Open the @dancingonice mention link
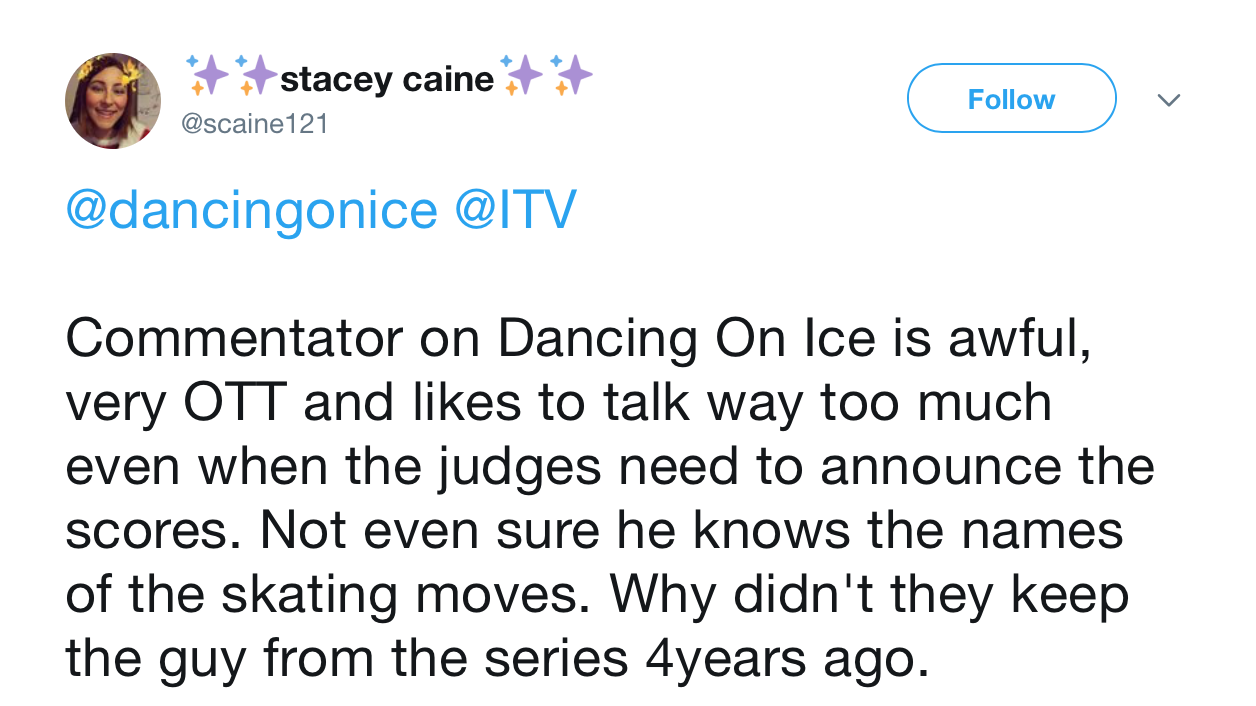 [x=252, y=211]
